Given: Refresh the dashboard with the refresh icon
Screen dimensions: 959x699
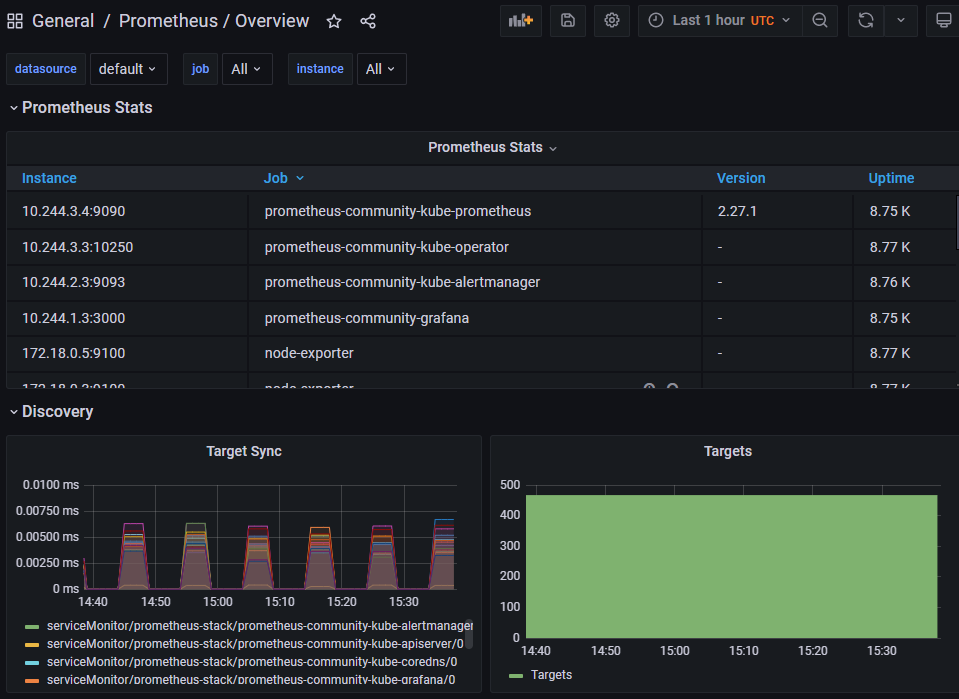Looking at the screenshot, I should pyautogui.click(x=864, y=20).
